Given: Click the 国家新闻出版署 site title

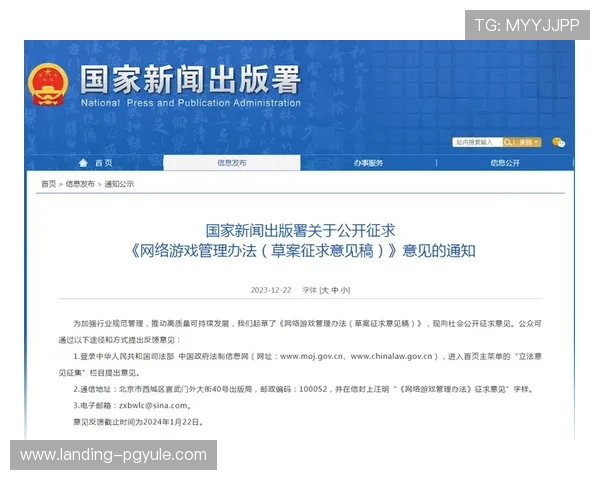Looking at the screenshot, I should (x=190, y=80).
